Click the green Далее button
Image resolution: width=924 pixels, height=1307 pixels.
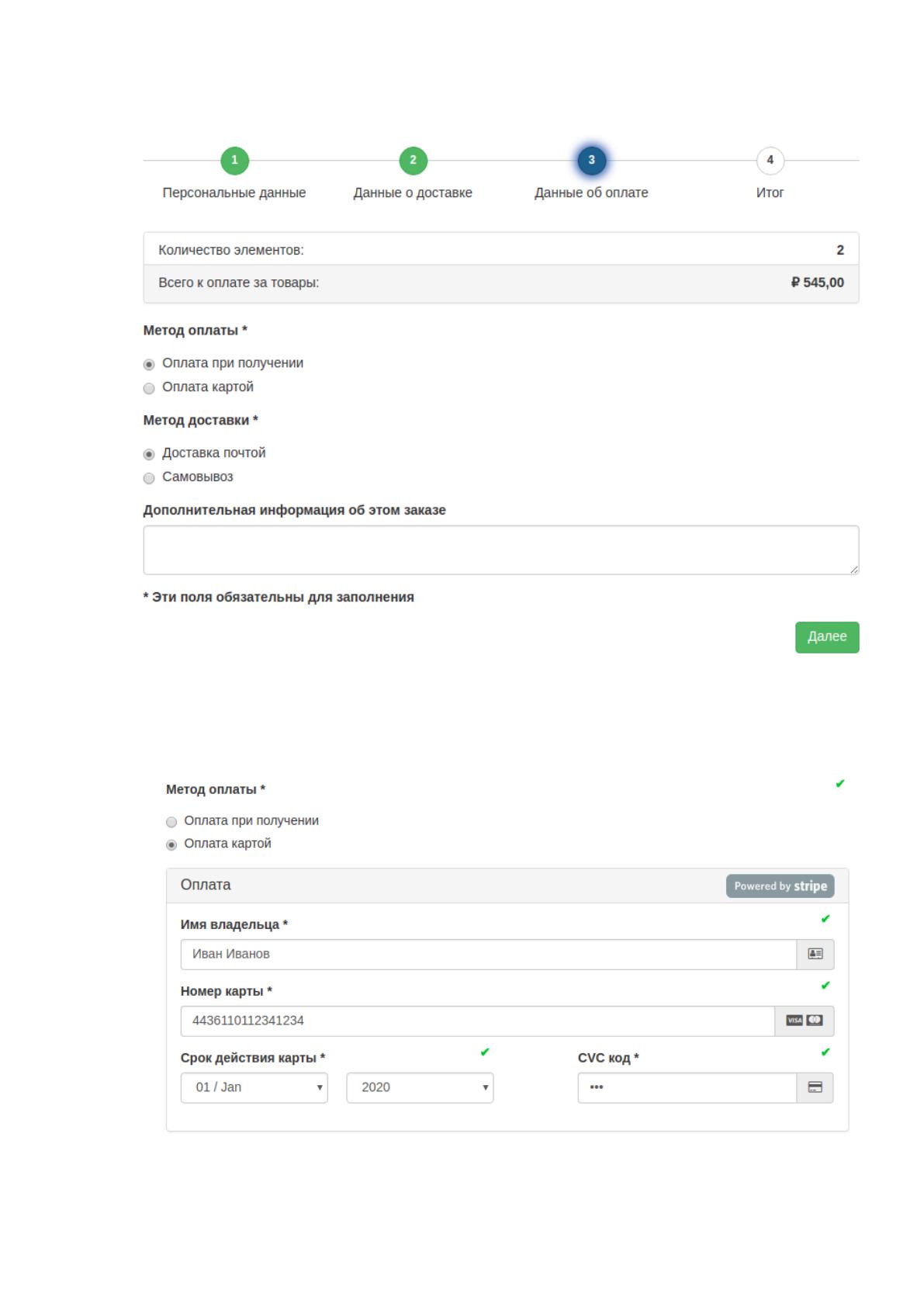827,637
